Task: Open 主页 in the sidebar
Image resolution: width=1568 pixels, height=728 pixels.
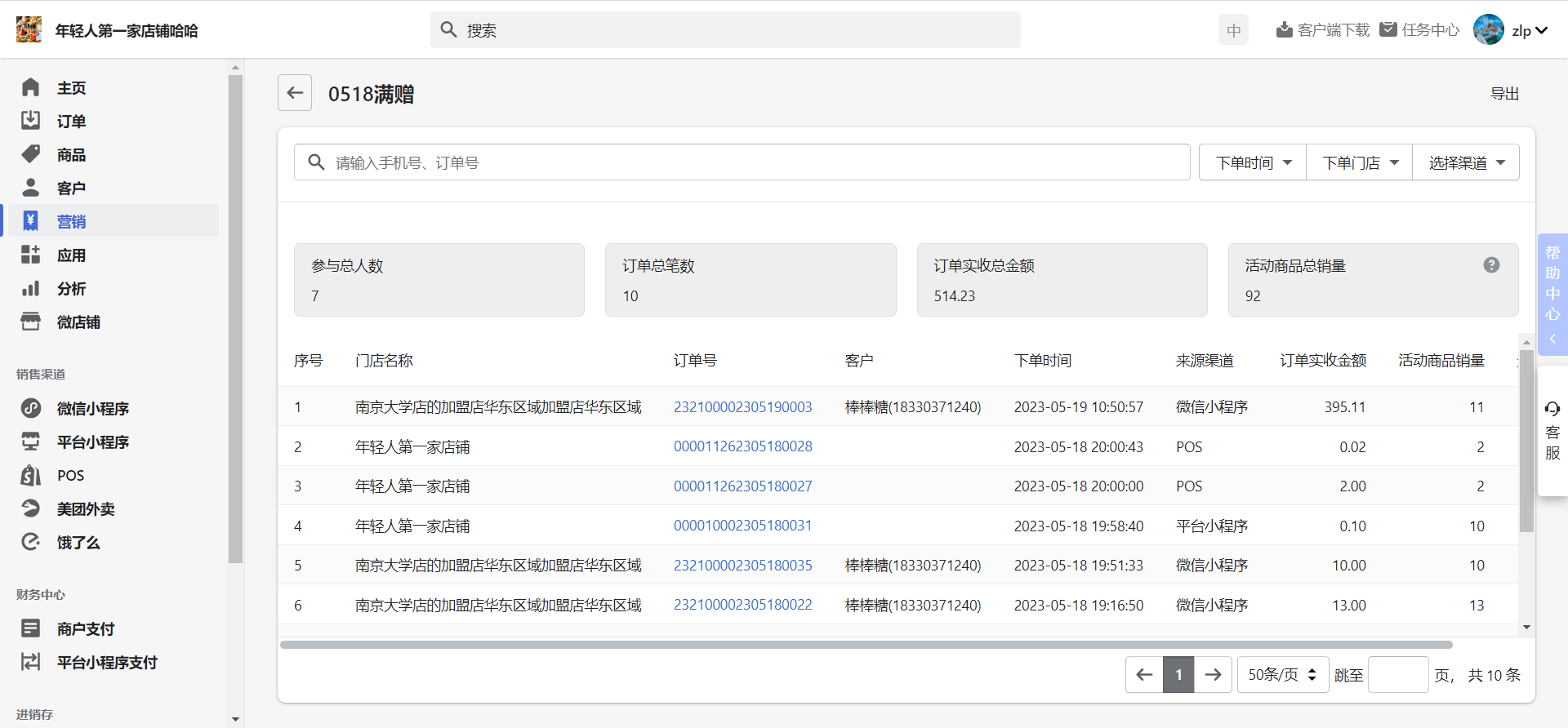Action: coord(72,87)
